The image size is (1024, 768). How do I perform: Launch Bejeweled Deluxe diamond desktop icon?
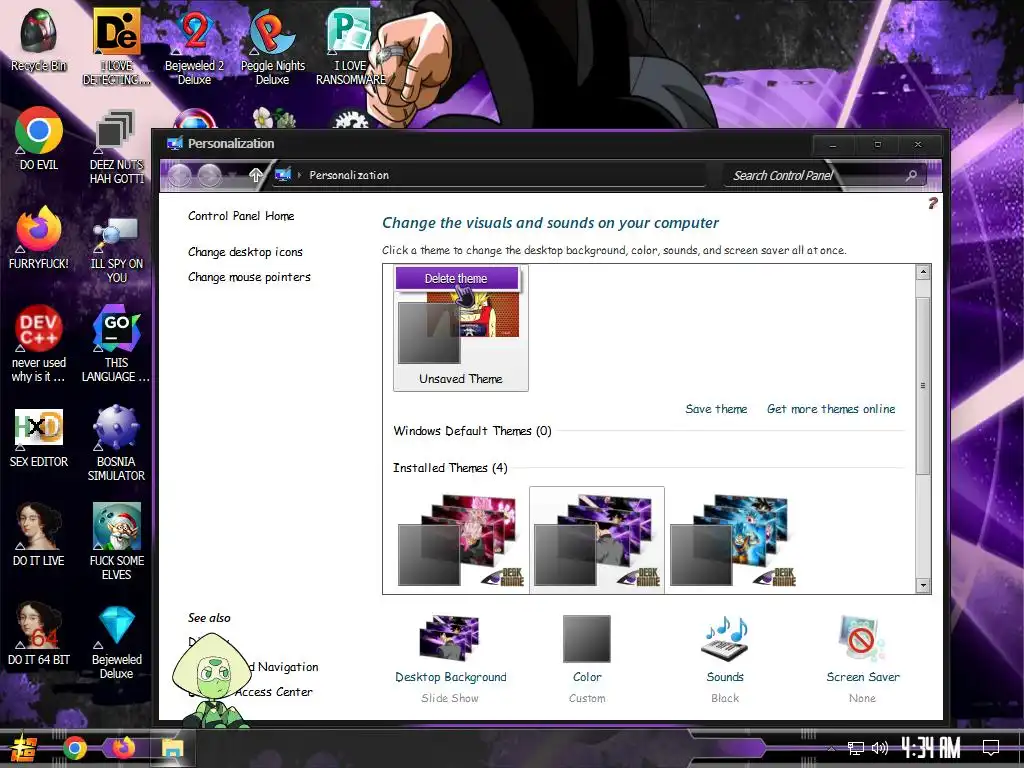tap(116, 641)
